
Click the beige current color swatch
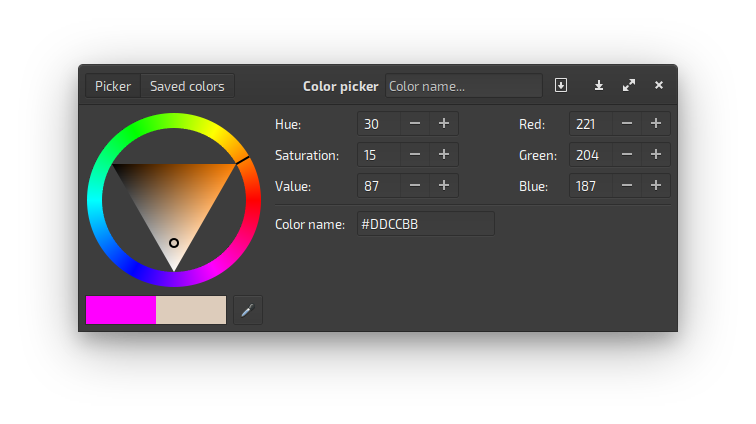click(191, 310)
